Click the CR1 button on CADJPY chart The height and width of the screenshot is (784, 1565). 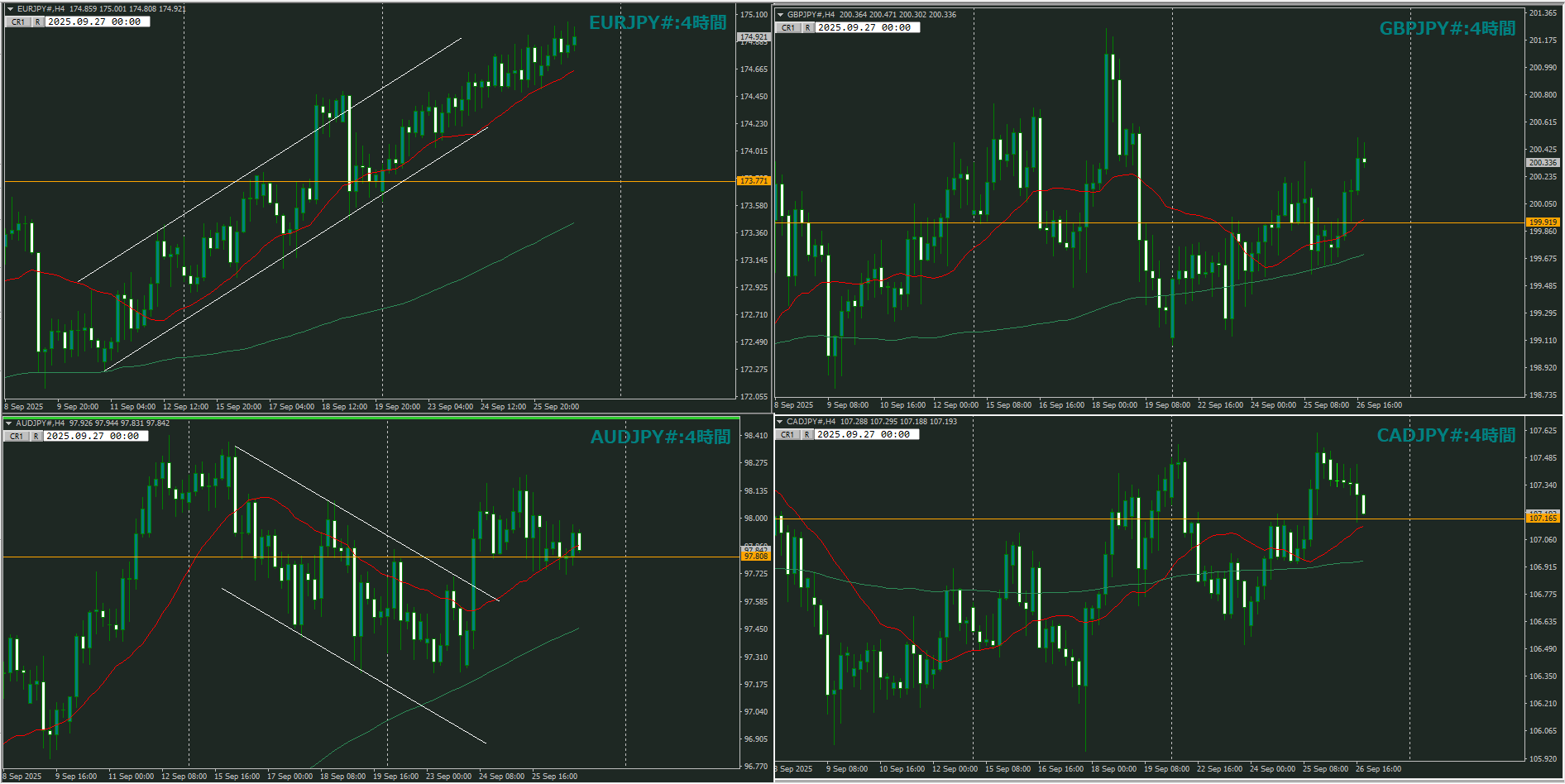tap(787, 435)
